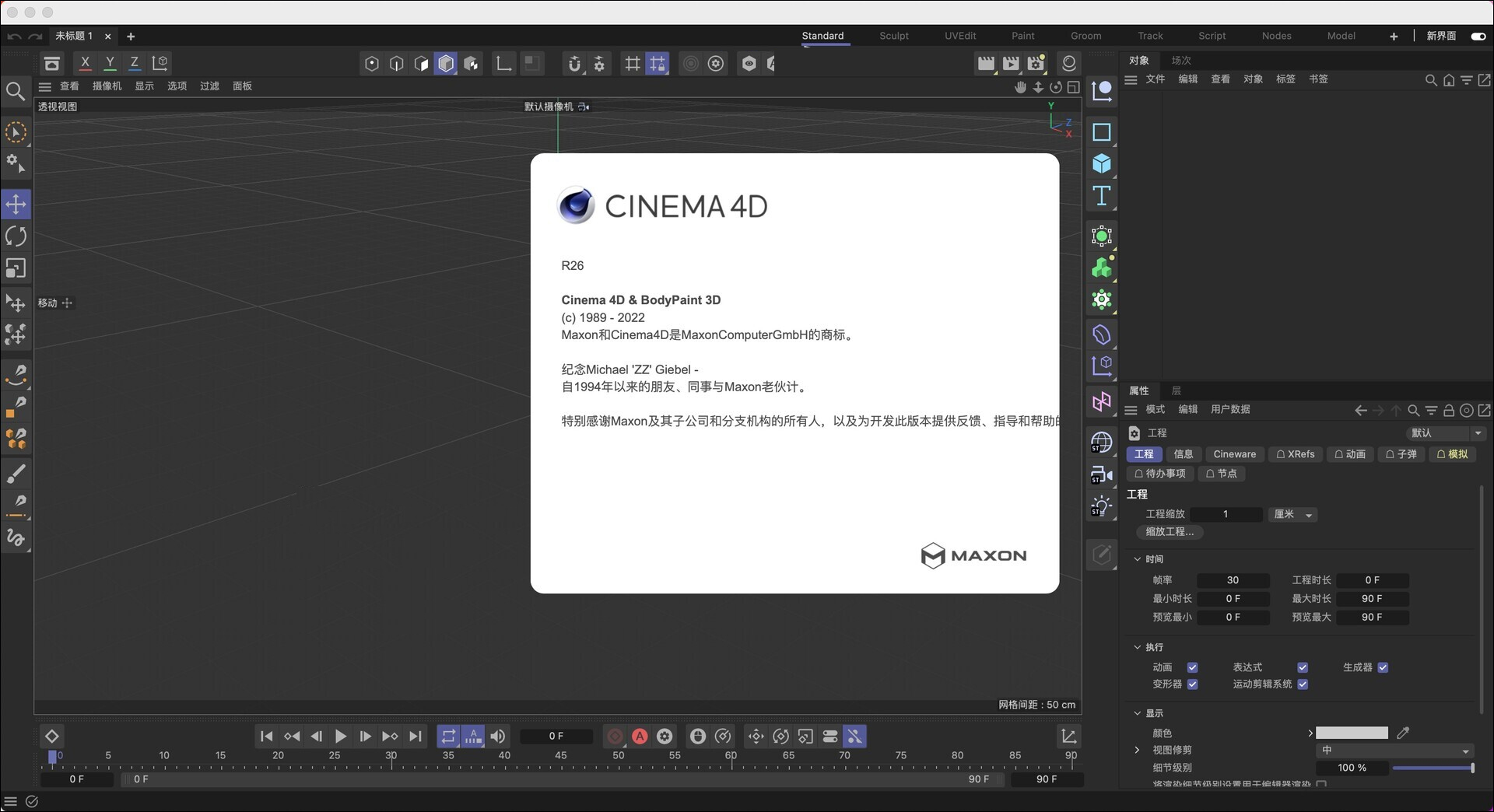Expand the 视图修剪 arrow

point(1137,751)
